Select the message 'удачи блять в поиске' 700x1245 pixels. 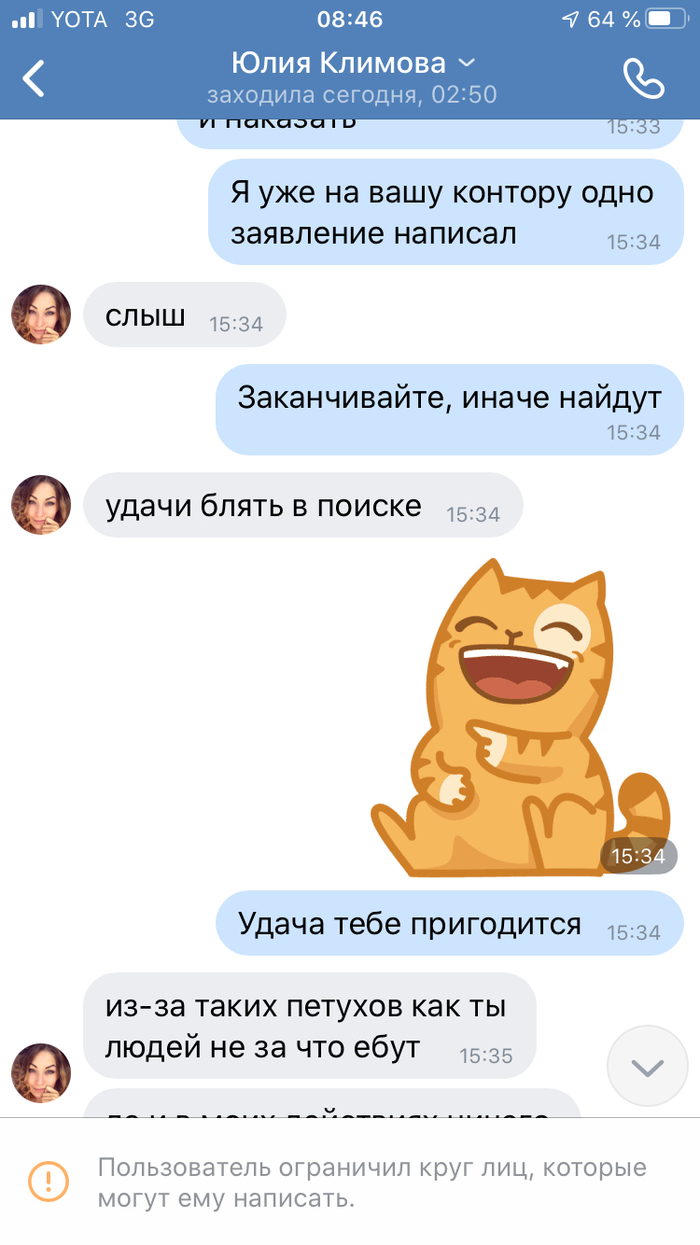pos(303,506)
